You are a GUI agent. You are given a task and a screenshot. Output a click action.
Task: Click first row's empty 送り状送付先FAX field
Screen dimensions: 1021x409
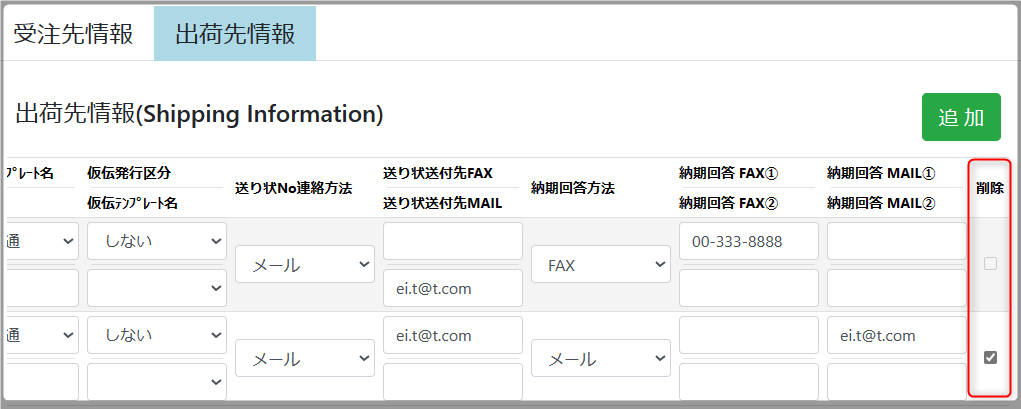click(x=452, y=241)
